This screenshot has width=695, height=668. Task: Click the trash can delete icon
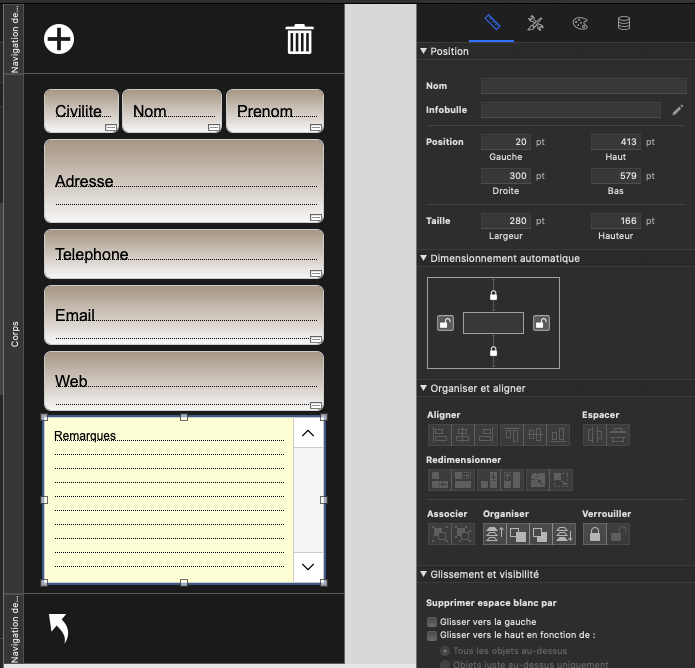[299, 39]
